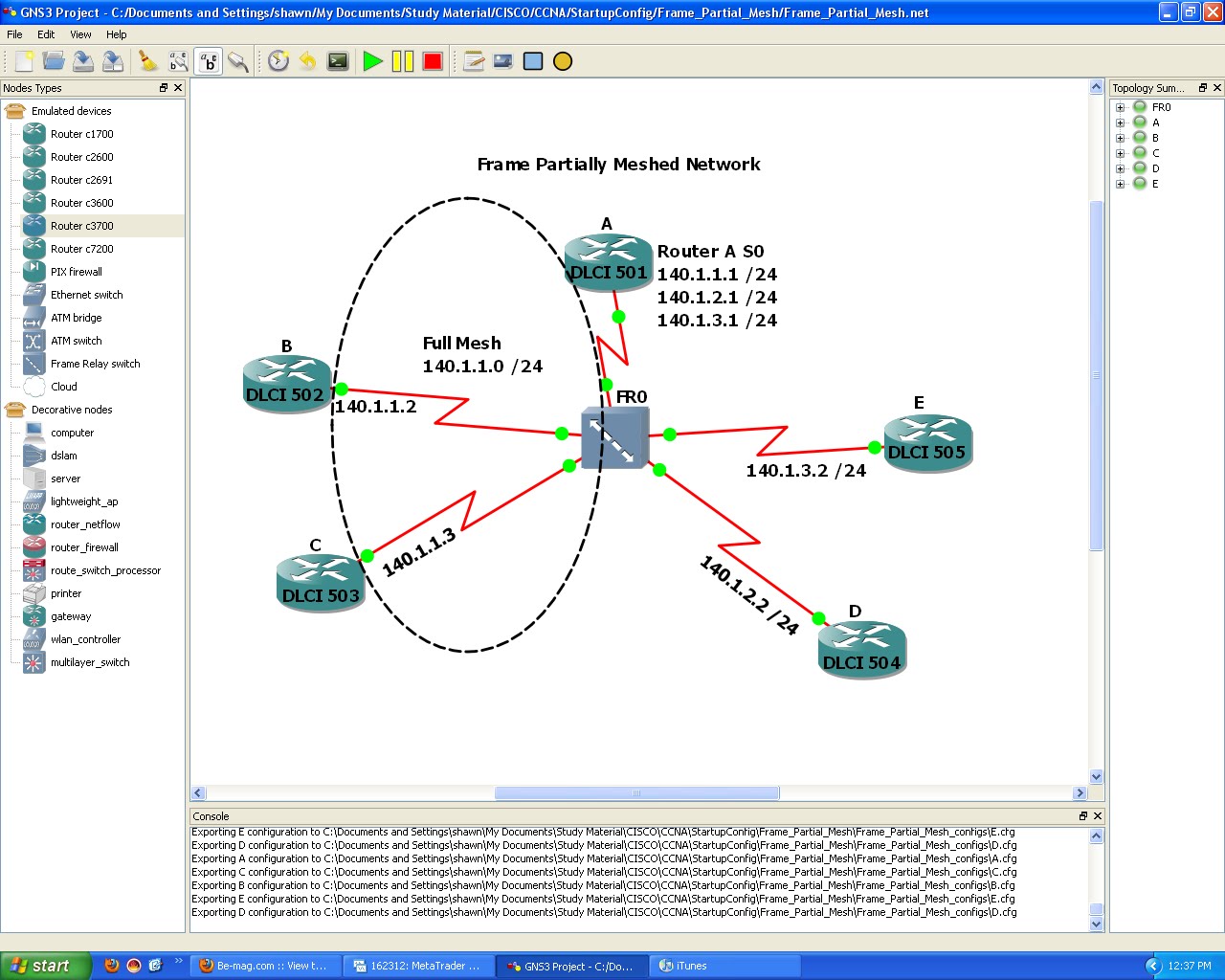The height and width of the screenshot is (980, 1225).
Task: Open the Windows Start menu
Action: (46, 966)
